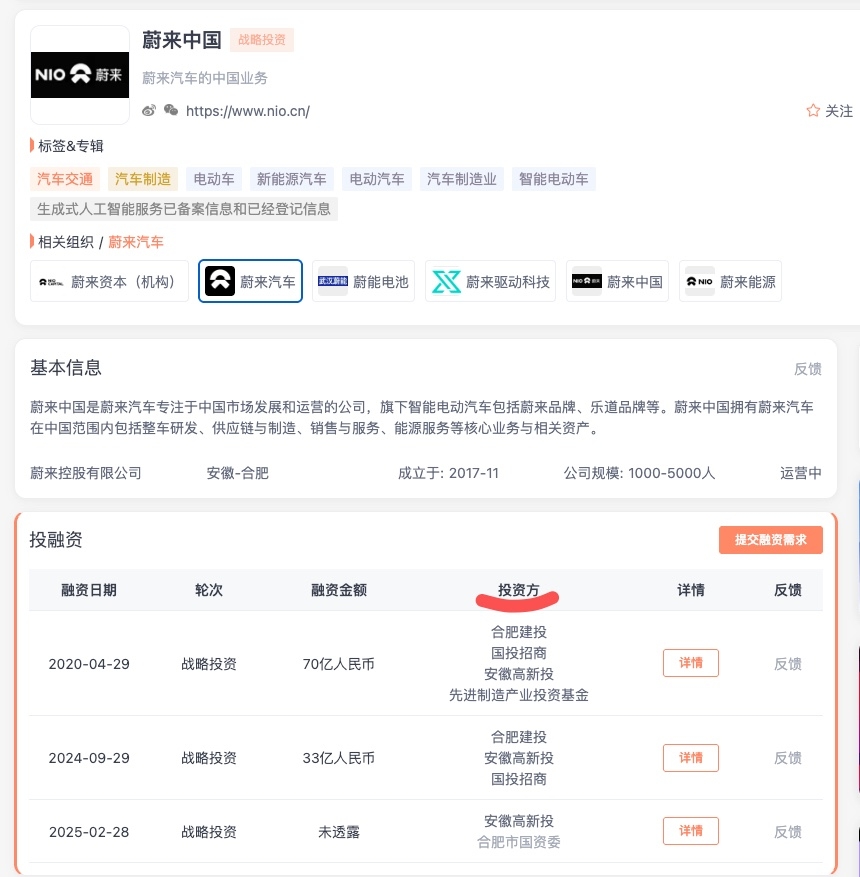Click the 投资方 column header
Image resolution: width=860 pixels, height=877 pixels.
(518, 590)
